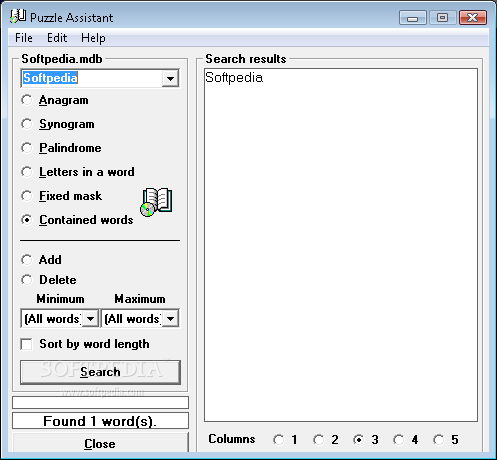Minimize the Puzzle Assistant window
This screenshot has height=460, width=497.
413,18
